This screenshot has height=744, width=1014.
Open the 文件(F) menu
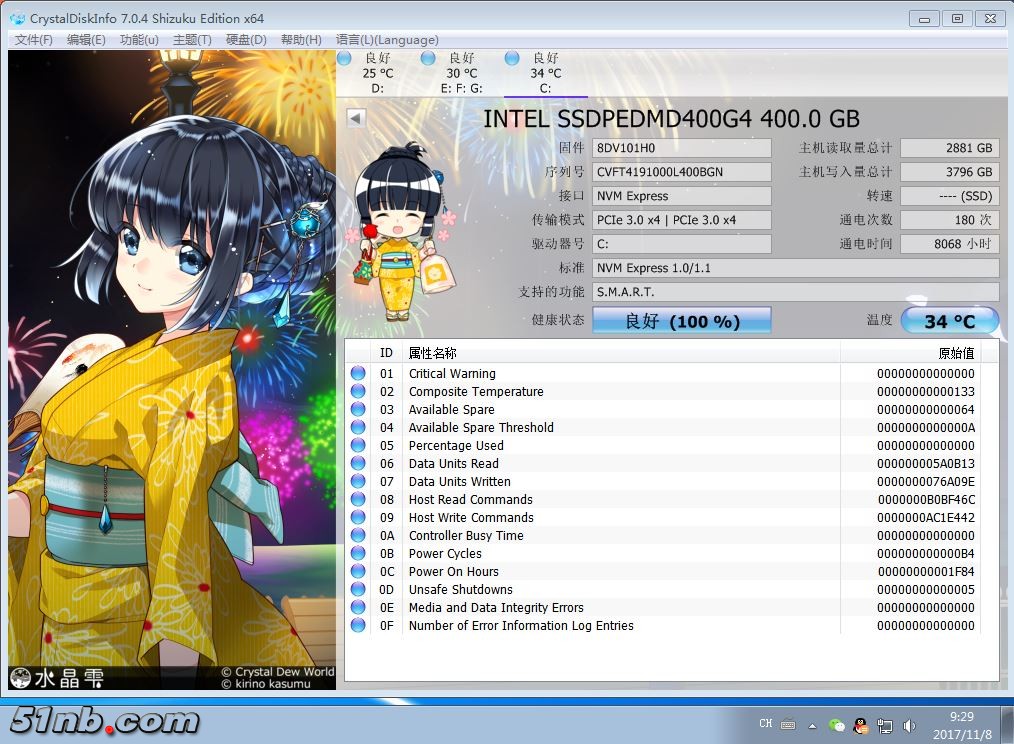click(34, 40)
